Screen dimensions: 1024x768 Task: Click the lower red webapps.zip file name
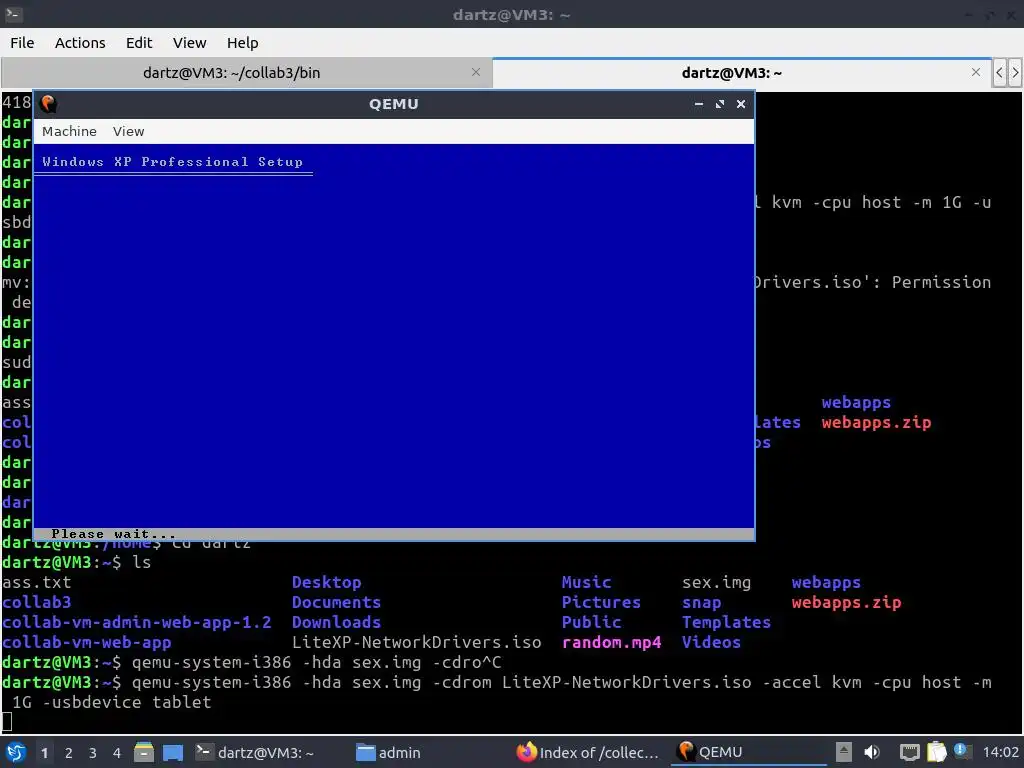(x=846, y=603)
